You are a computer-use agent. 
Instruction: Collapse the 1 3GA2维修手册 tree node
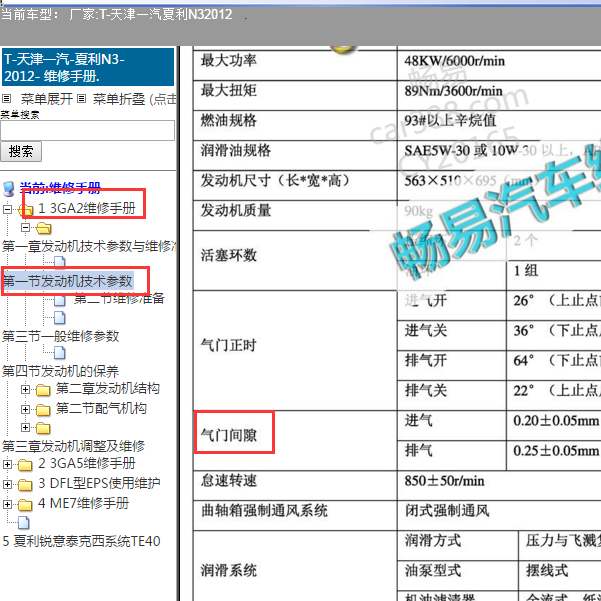click(x=7, y=209)
